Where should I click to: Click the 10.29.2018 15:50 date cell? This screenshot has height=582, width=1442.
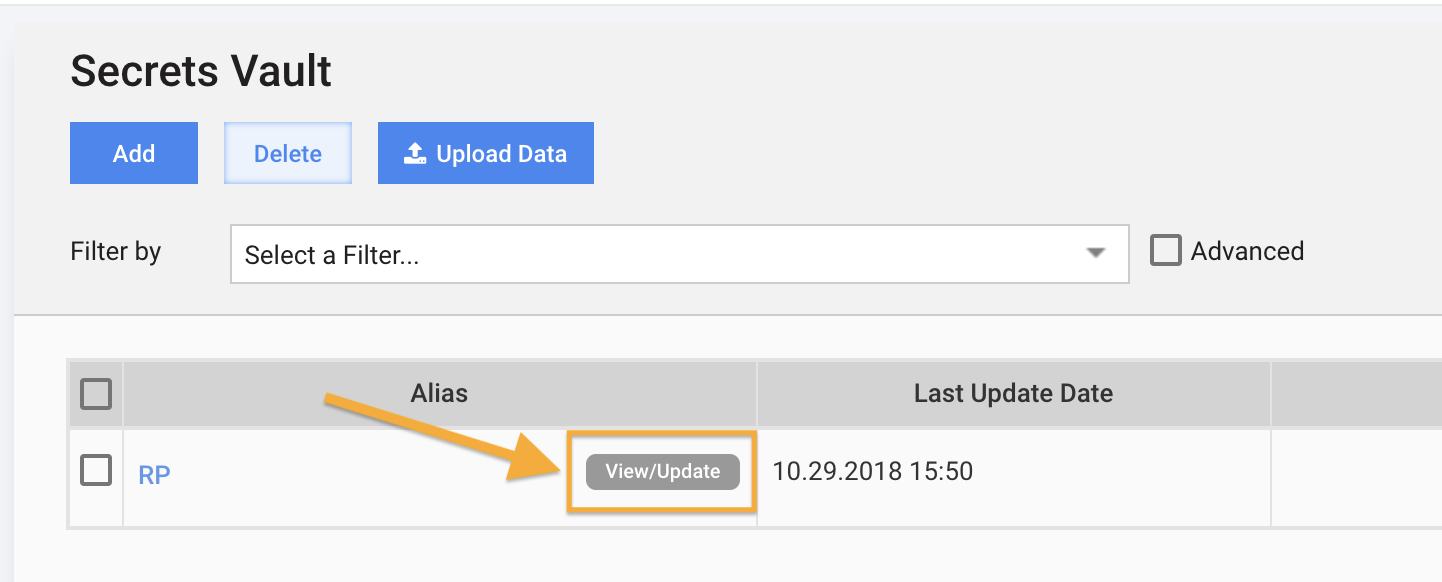(872, 471)
